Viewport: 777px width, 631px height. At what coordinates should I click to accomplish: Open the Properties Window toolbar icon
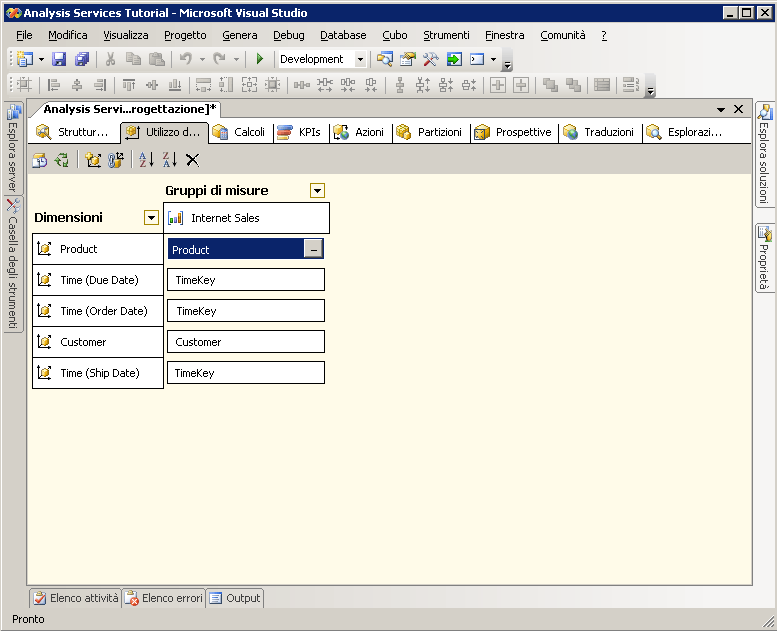click(407, 59)
